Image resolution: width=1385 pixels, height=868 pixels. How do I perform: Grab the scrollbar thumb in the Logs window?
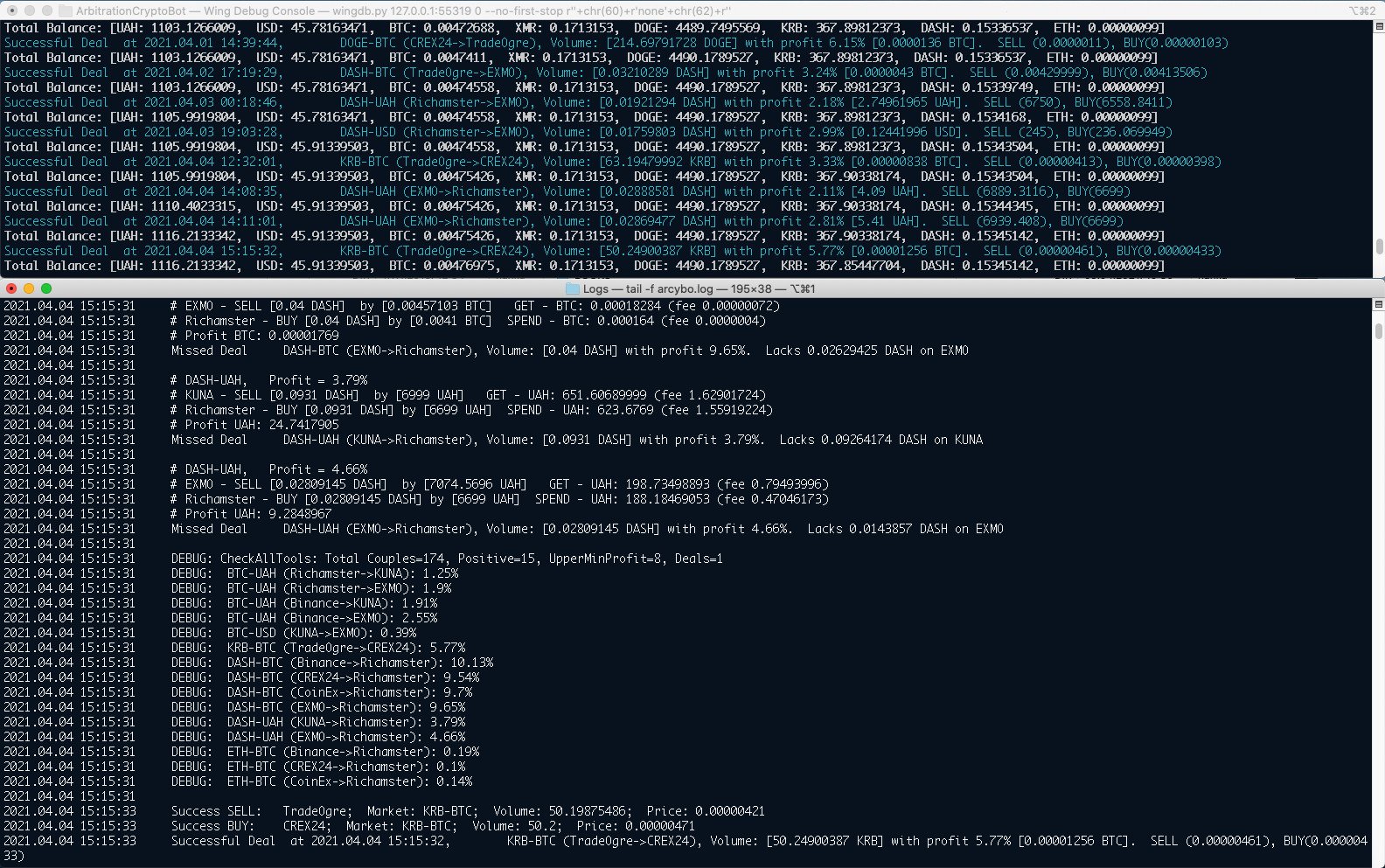[x=1379, y=331]
